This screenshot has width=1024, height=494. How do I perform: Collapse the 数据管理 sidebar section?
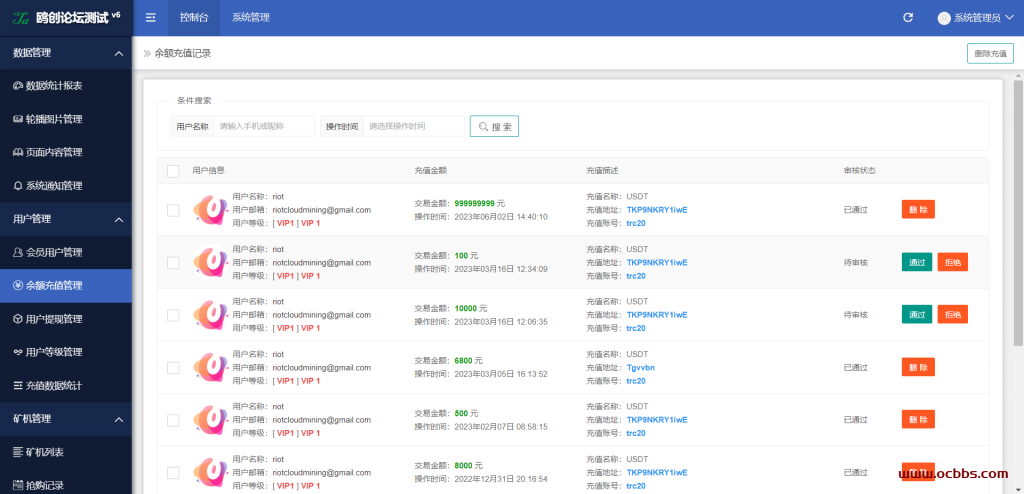pos(119,54)
